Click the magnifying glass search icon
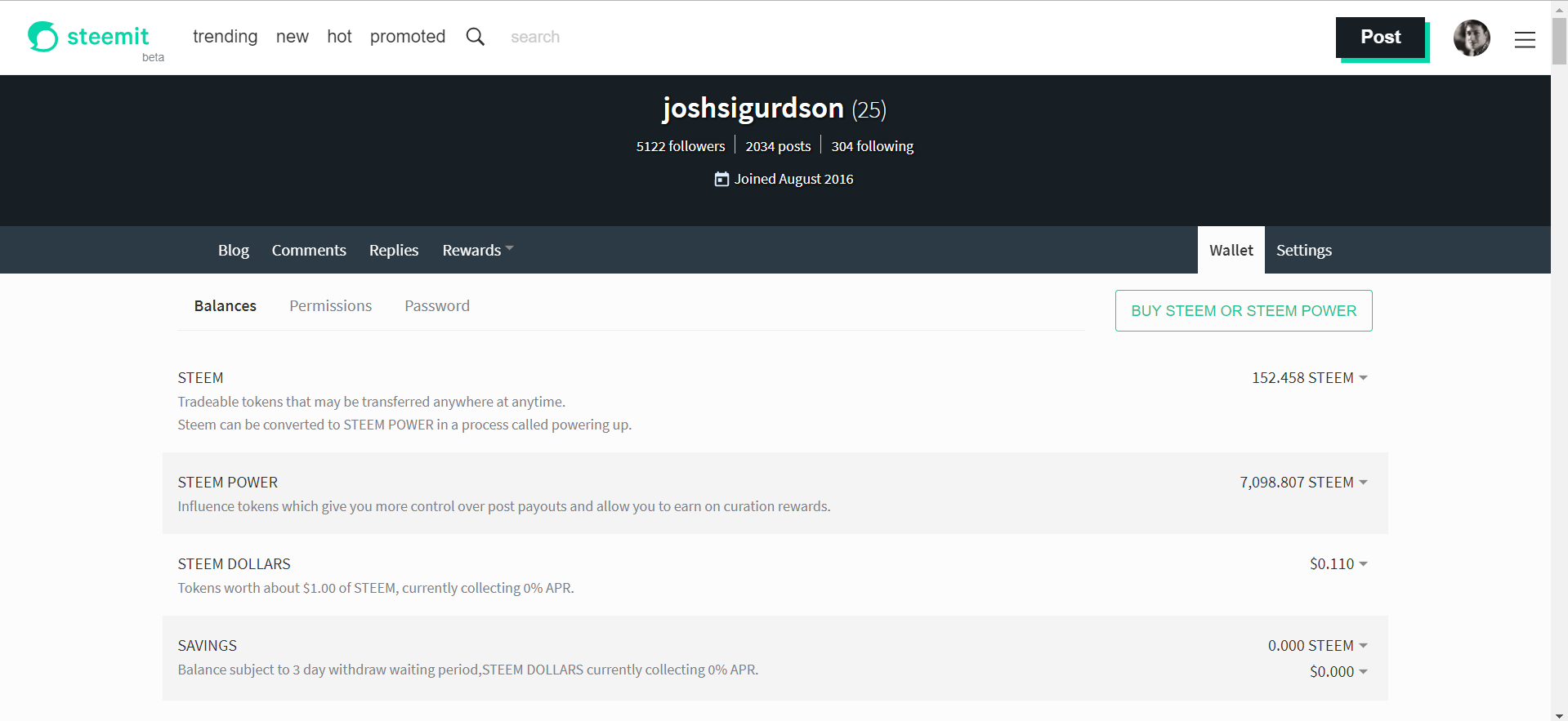The image size is (1568, 721). click(476, 37)
